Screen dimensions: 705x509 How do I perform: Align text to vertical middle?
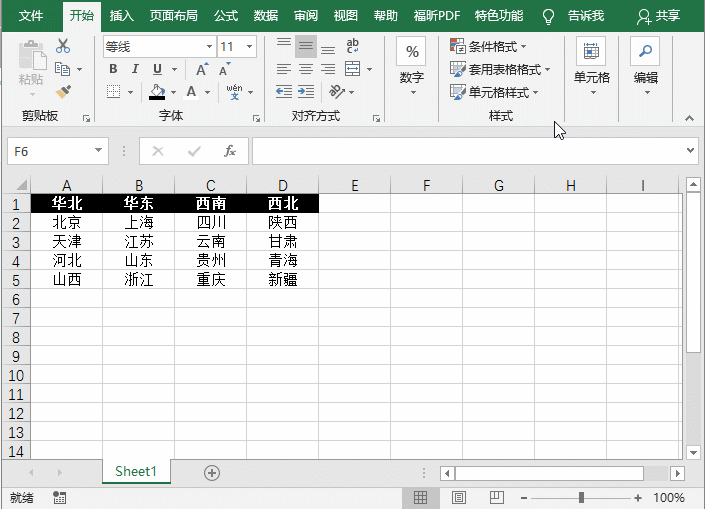point(306,46)
